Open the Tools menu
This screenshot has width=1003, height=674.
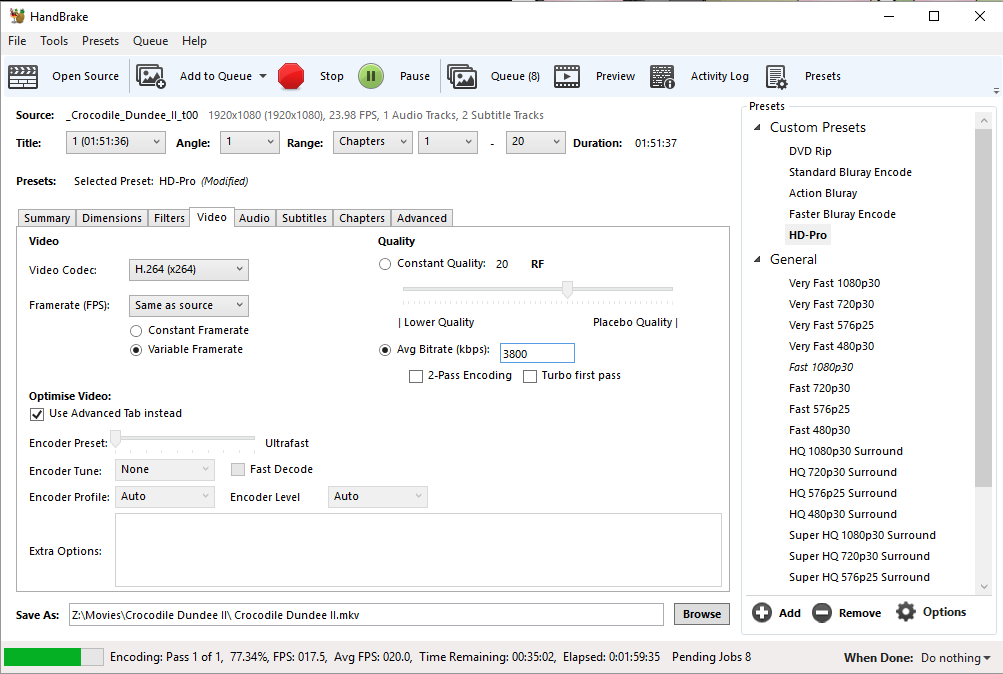click(54, 41)
